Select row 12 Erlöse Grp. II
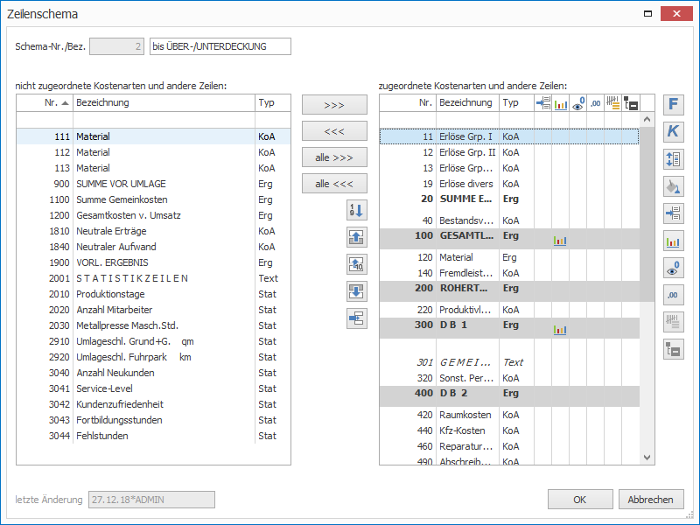Image resolution: width=700 pixels, height=525 pixels. click(x=509, y=153)
